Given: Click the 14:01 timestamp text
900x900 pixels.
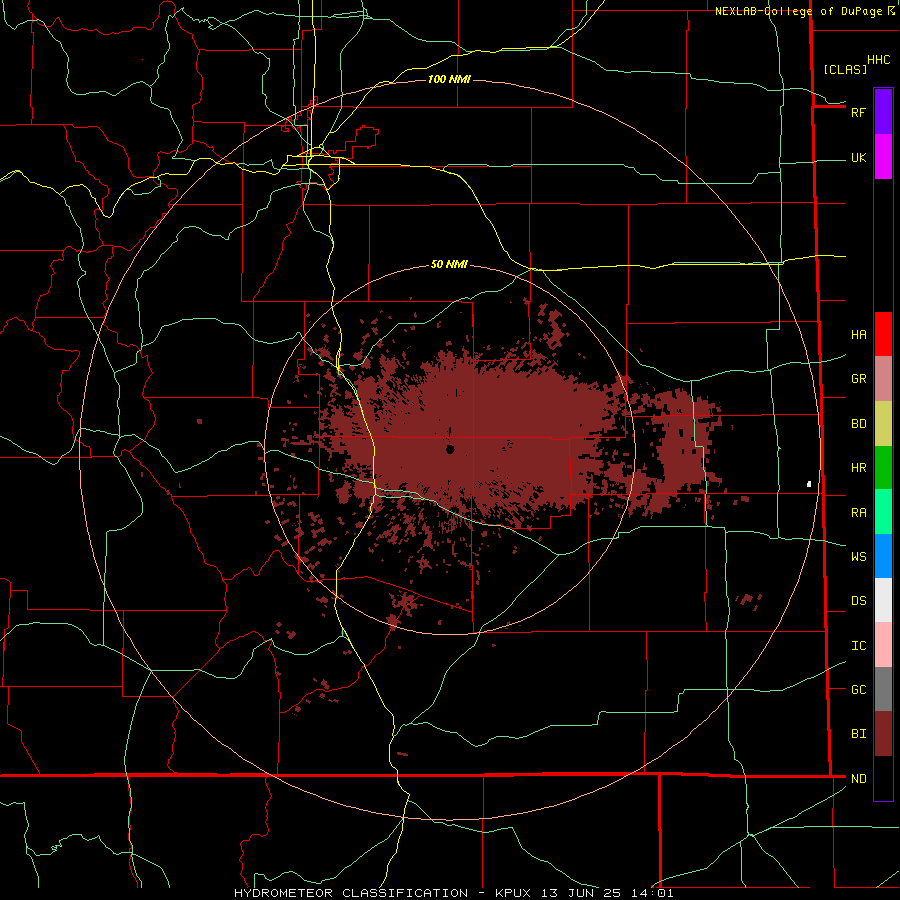Looking at the screenshot, I should (651, 893).
